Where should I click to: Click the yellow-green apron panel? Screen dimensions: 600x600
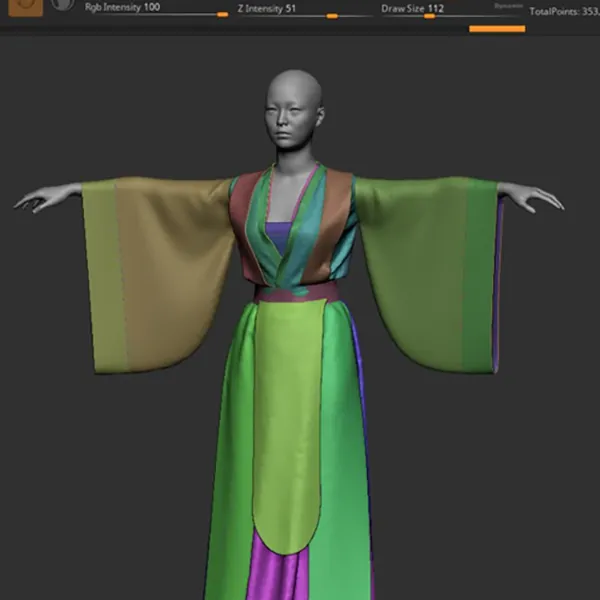tap(287, 420)
